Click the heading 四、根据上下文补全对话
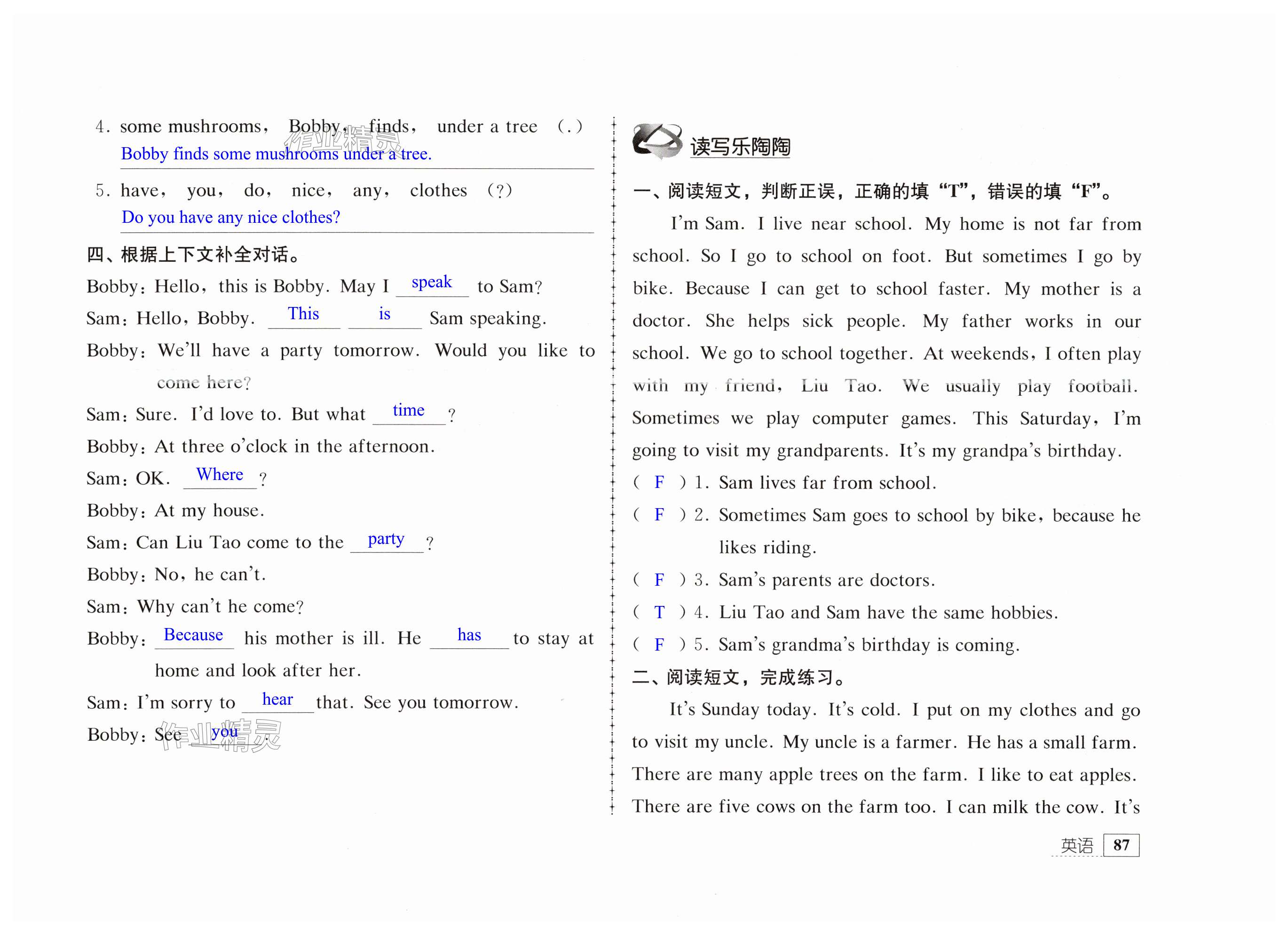 (193, 254)
